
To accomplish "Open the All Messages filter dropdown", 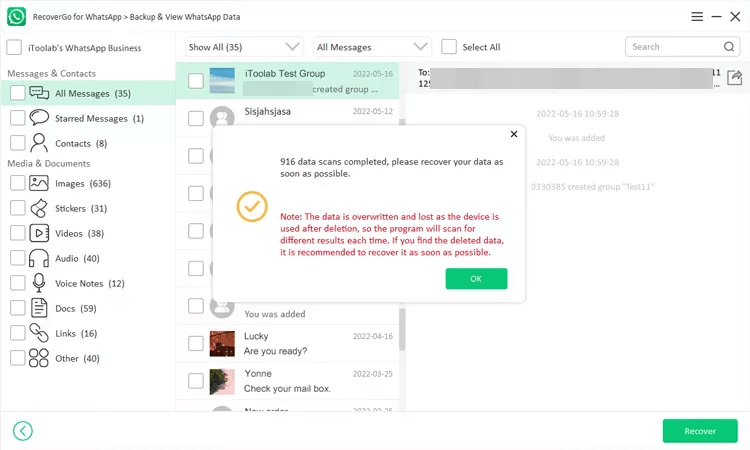I will pyautogui.click(x=372, y=47).
